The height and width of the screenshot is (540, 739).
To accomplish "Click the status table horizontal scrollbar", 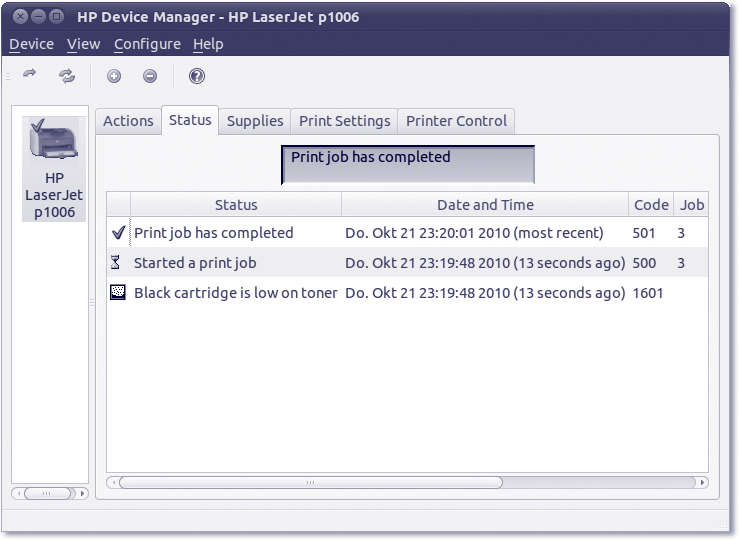I will (x=310, y=482).
